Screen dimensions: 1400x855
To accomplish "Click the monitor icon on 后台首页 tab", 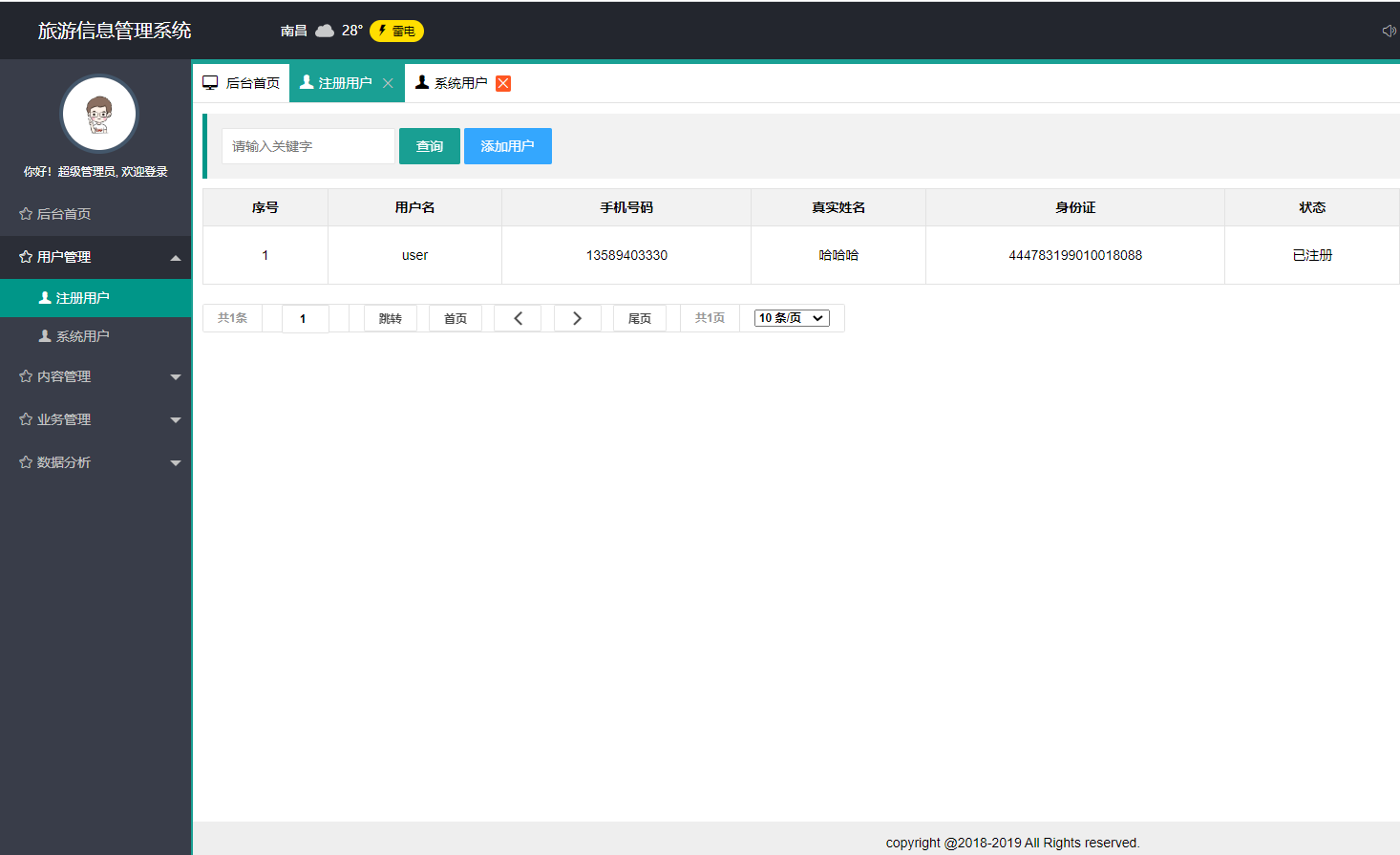I will point(210,83).
